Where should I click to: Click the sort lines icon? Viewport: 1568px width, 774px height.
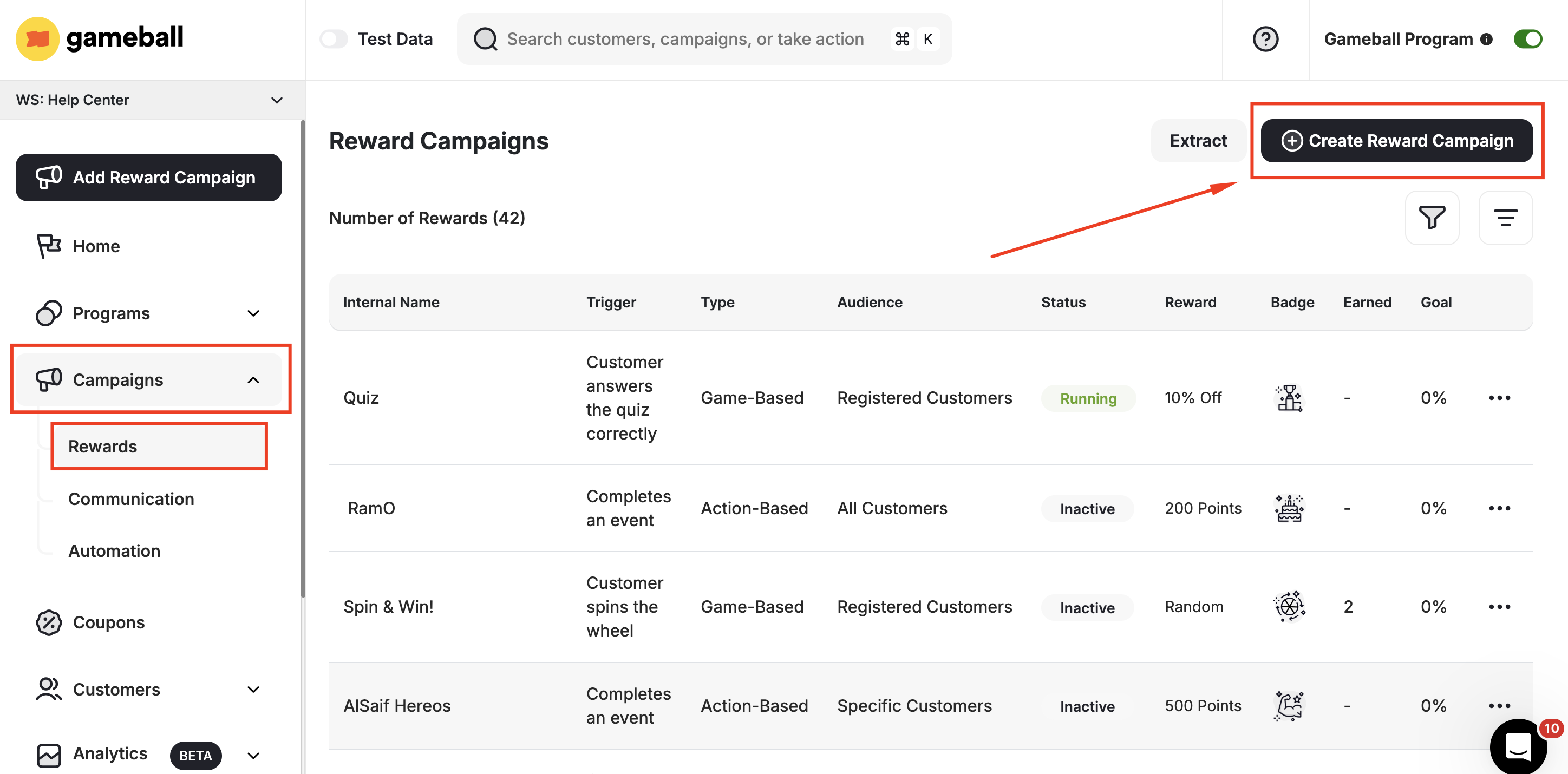pyautogui.click(x=1505, y=217)
